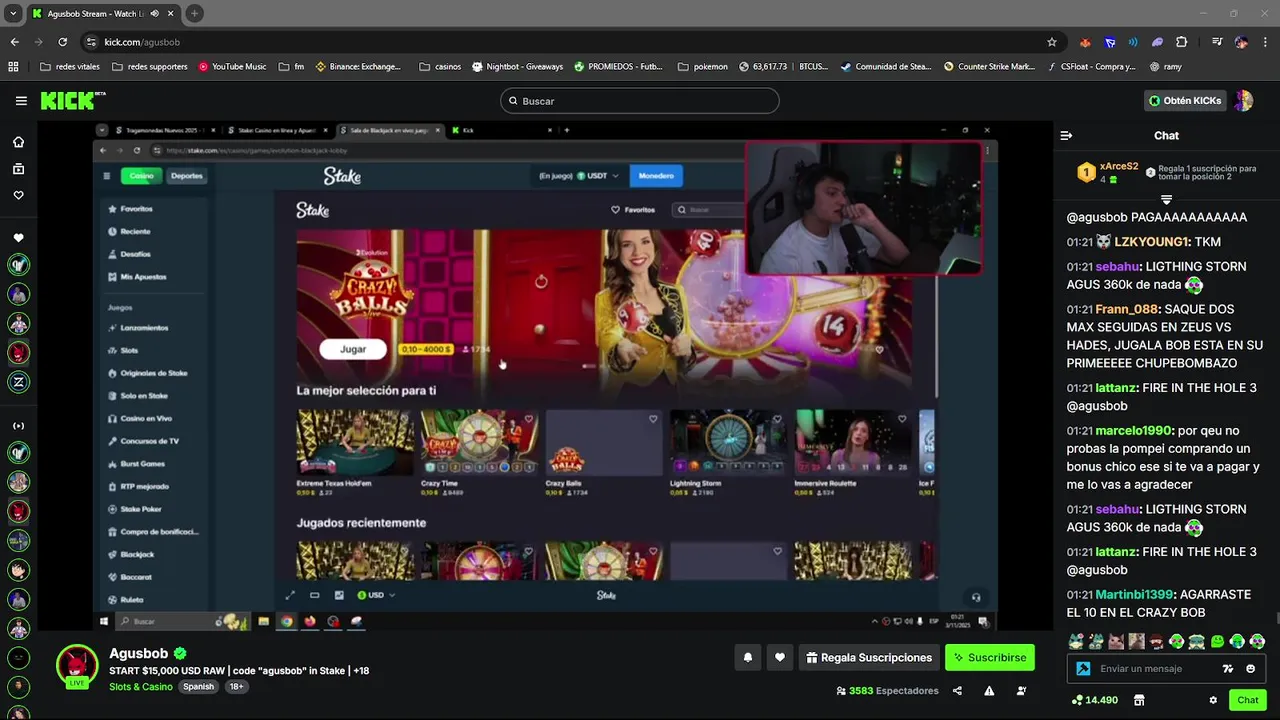
Task: Open the 'redes supporters' bookmark folder
Action: [x=150, y=67]
